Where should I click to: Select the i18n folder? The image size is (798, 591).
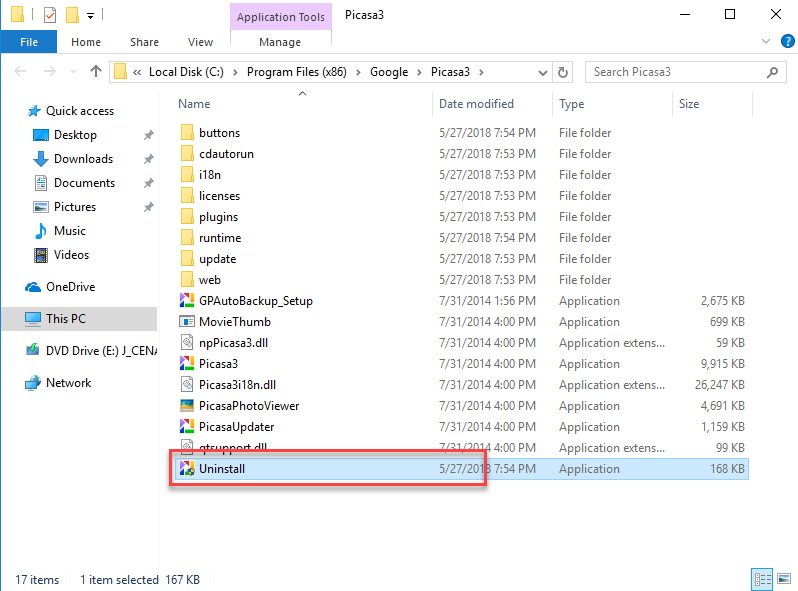(210, 175)
